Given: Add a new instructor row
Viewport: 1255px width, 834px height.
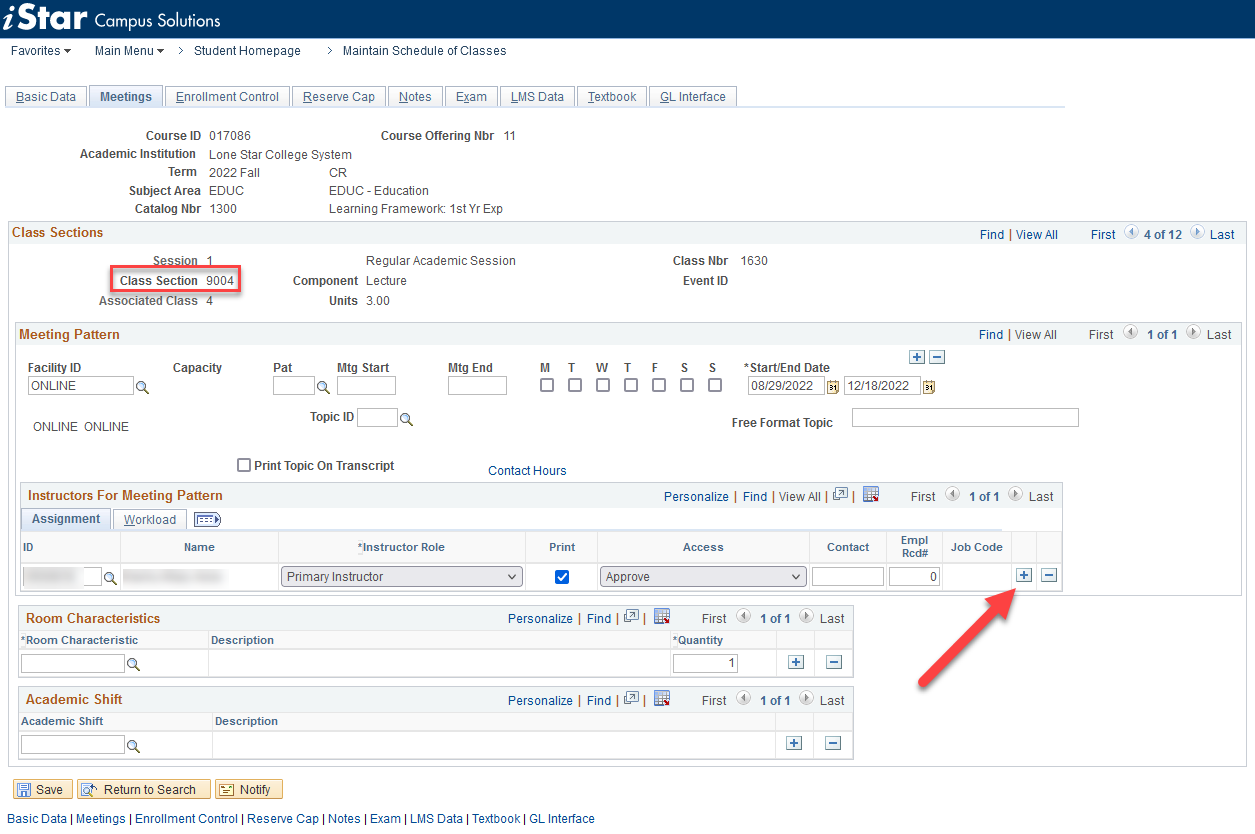Looking at the screenshot, I should (x=1024, y=575).
